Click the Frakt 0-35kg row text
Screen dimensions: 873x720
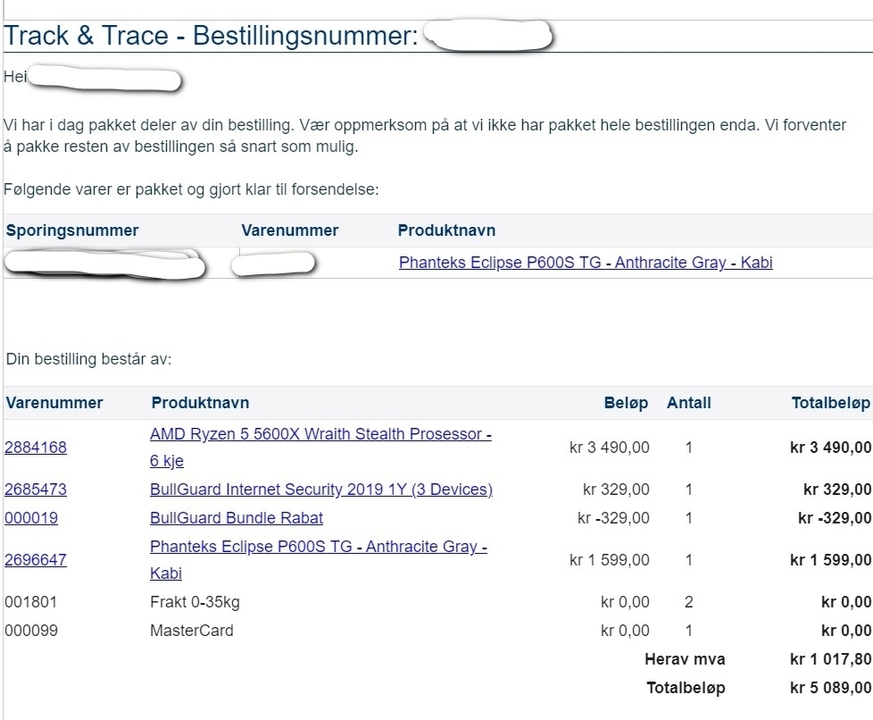pos(195,602)
